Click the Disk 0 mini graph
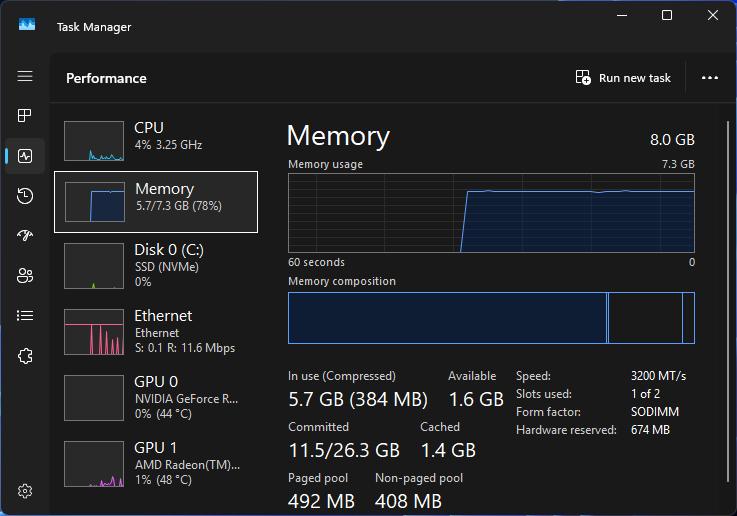Screen dimensions: 737x516 pyautogui.click(x=94, y=266)
